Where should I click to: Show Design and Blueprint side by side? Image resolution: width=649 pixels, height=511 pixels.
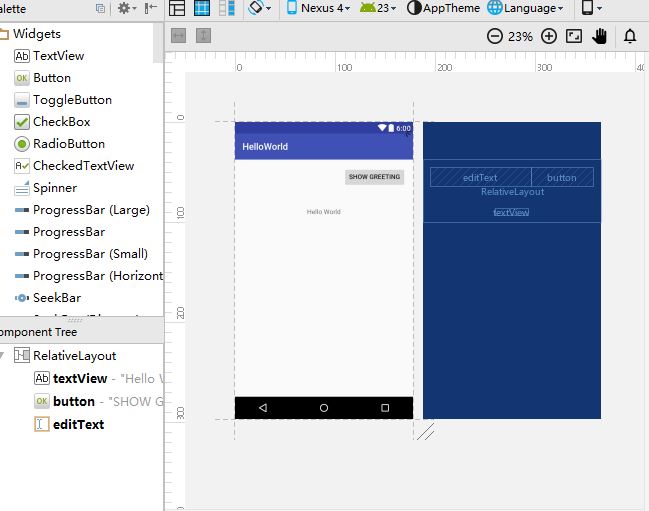(227, 8)
